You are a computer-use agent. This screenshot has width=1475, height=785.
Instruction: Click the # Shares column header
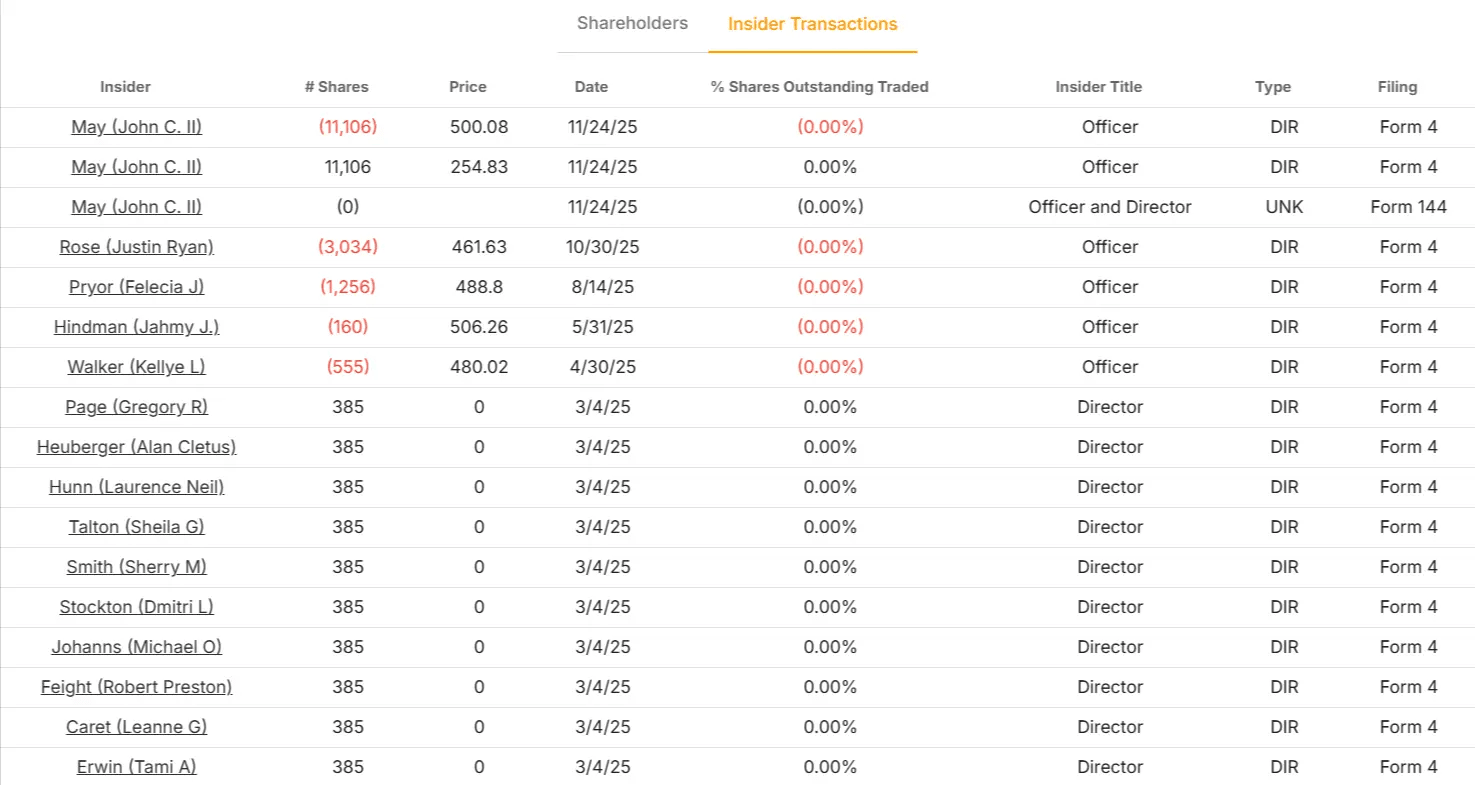(337, 87)
